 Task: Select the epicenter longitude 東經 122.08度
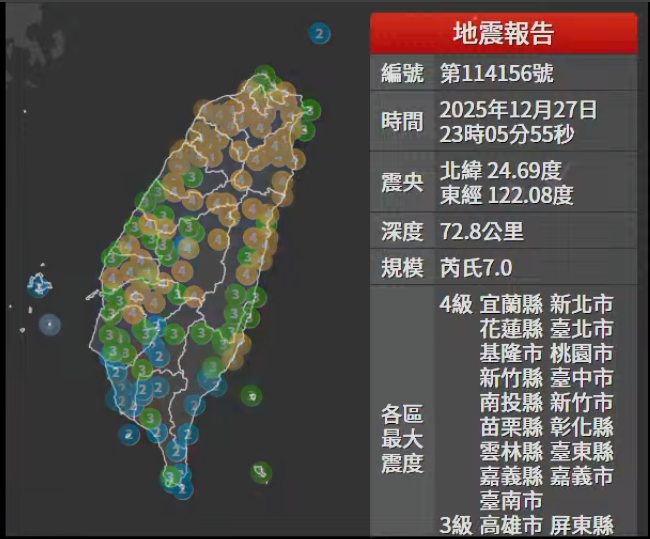coord(506,195)
